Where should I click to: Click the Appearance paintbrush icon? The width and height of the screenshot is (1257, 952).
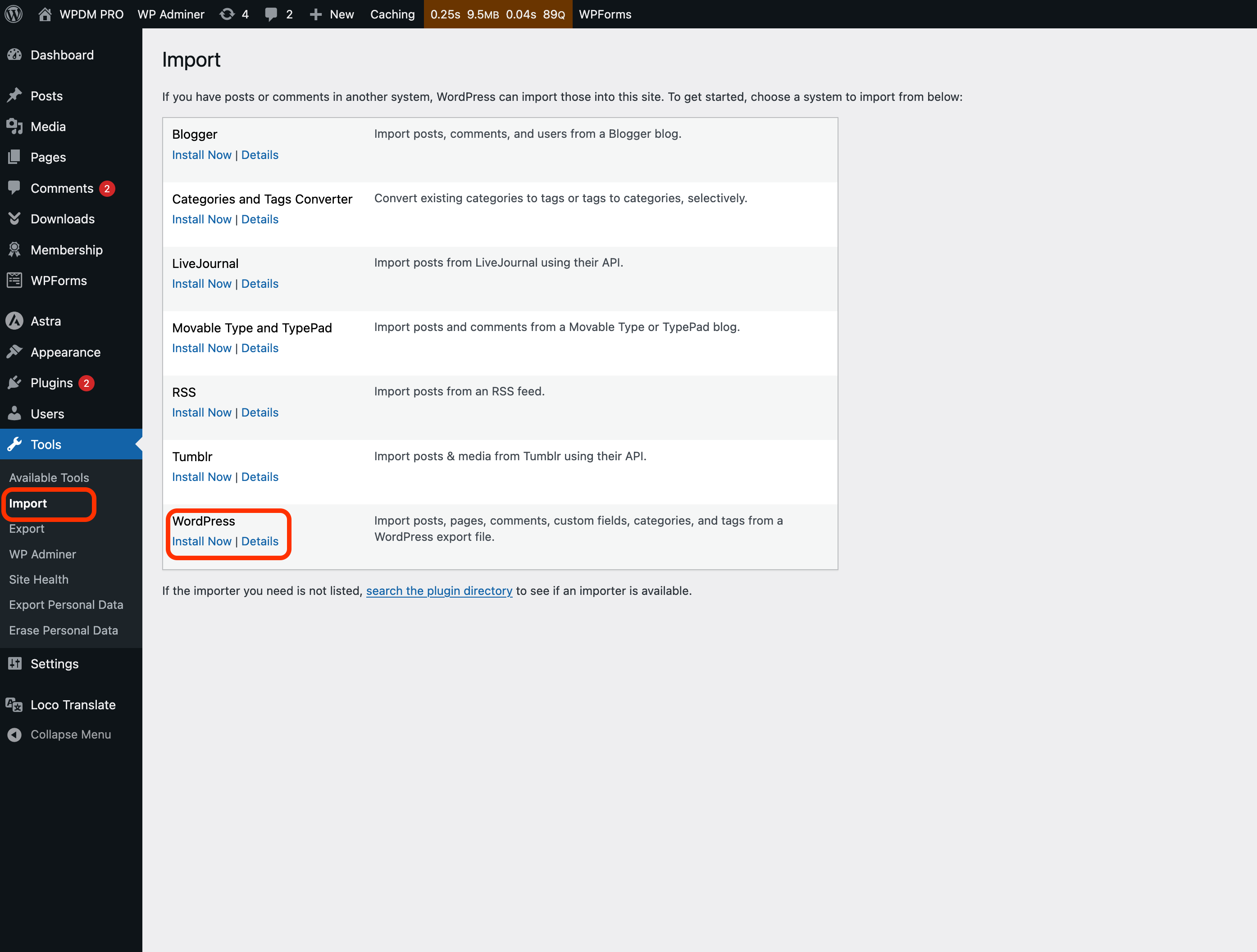[15, 352]
